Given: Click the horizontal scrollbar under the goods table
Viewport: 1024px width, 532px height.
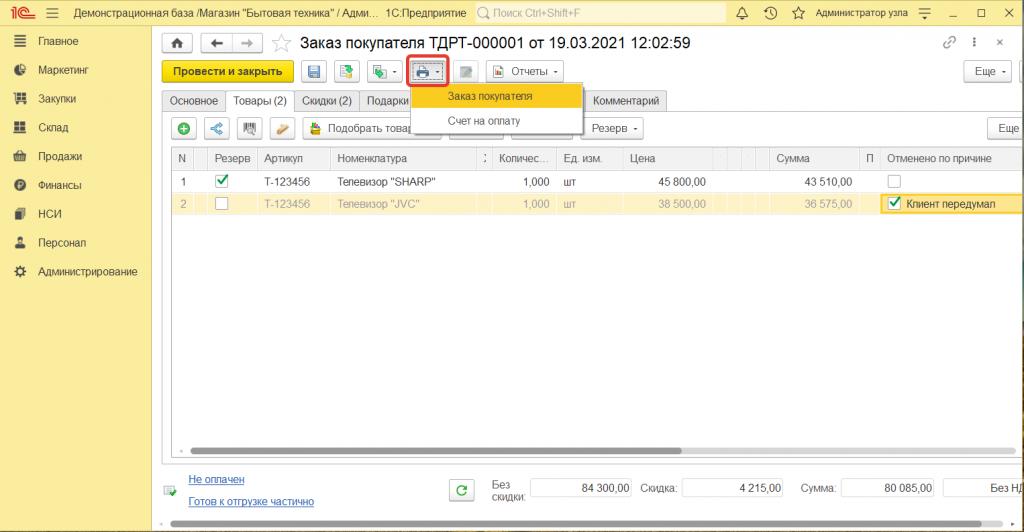Looking at the screenshot, I should coord(500,451).
